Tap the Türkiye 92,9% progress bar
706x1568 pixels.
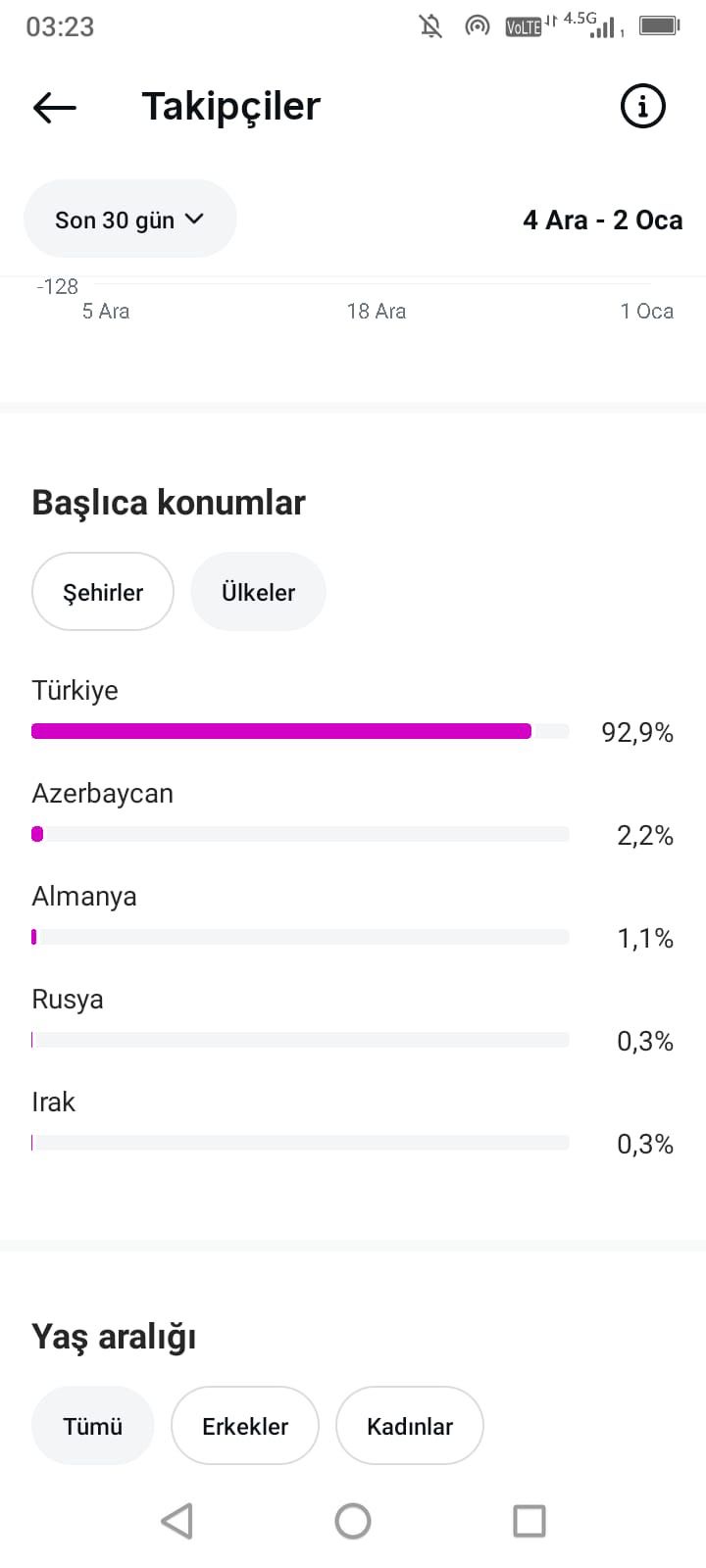point(300,731)
